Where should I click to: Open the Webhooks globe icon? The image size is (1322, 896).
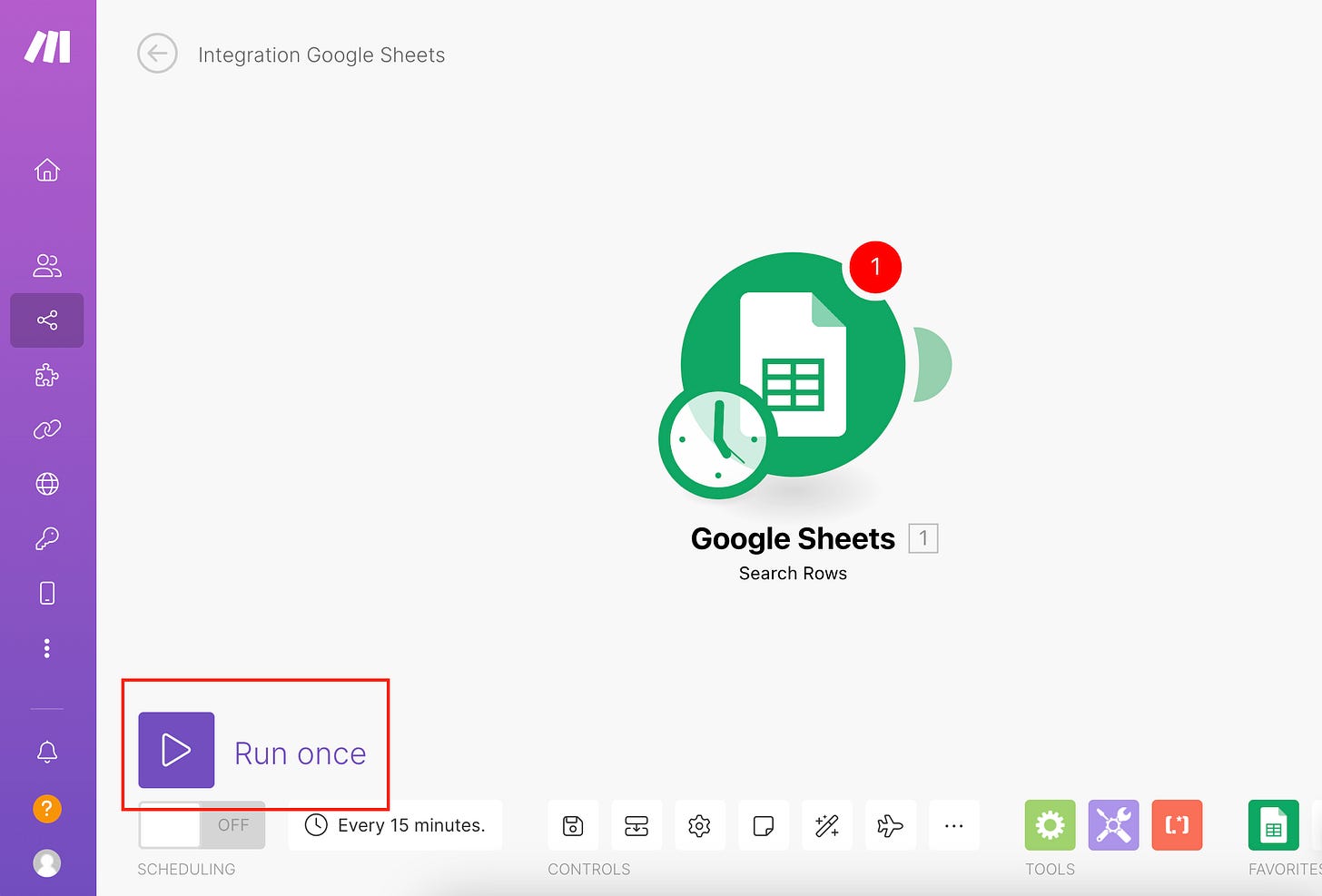click(47, 484)
